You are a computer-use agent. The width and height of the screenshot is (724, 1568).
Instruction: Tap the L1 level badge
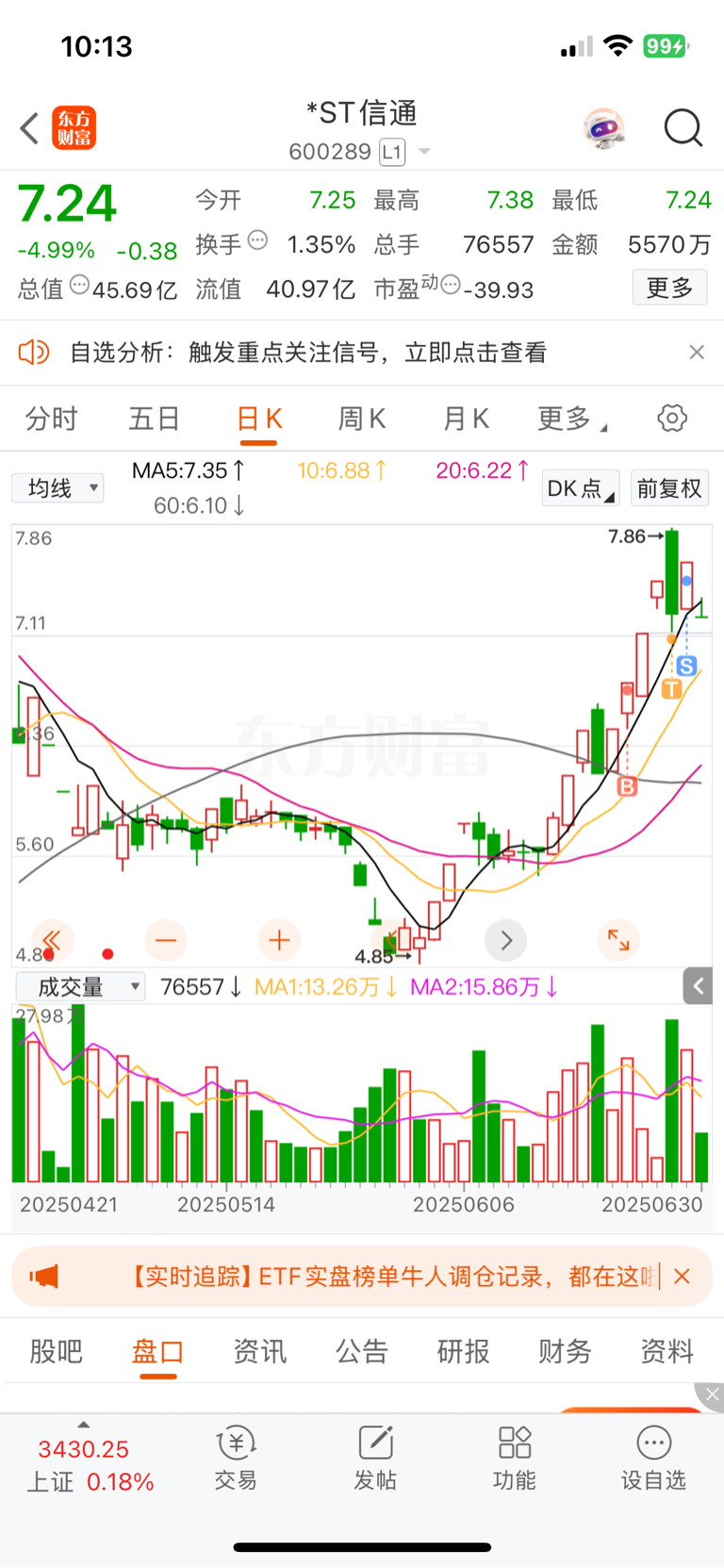(392, 152)
